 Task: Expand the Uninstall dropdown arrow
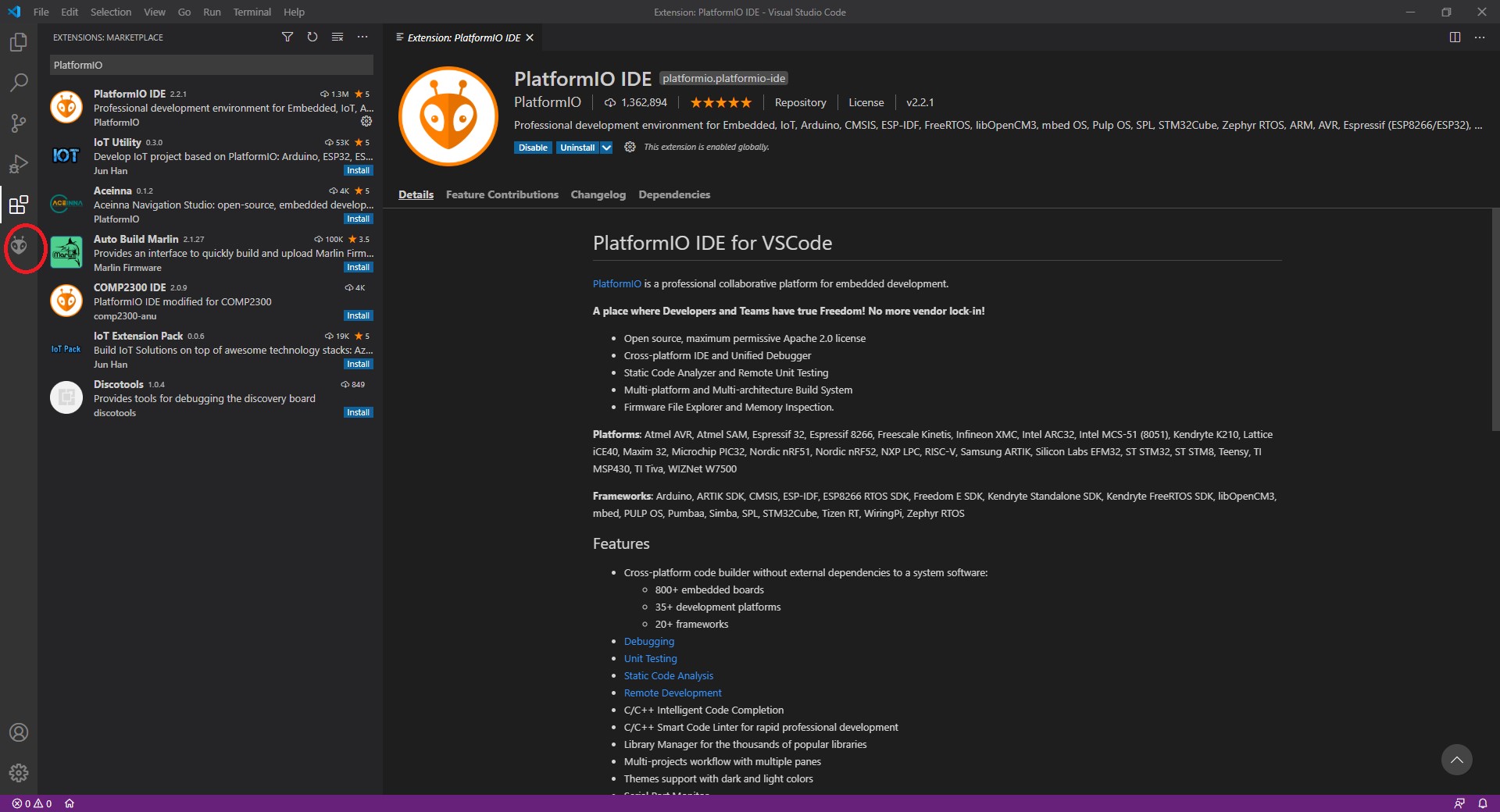606,148
